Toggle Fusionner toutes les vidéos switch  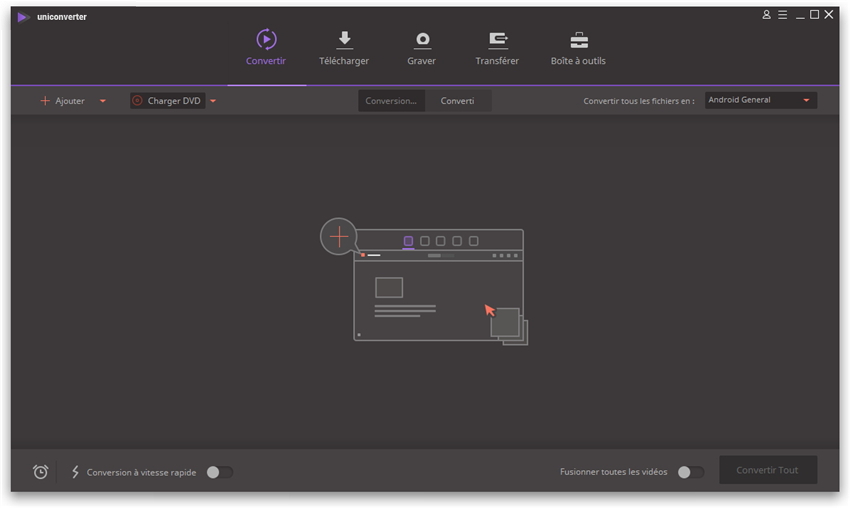(691, 472)
